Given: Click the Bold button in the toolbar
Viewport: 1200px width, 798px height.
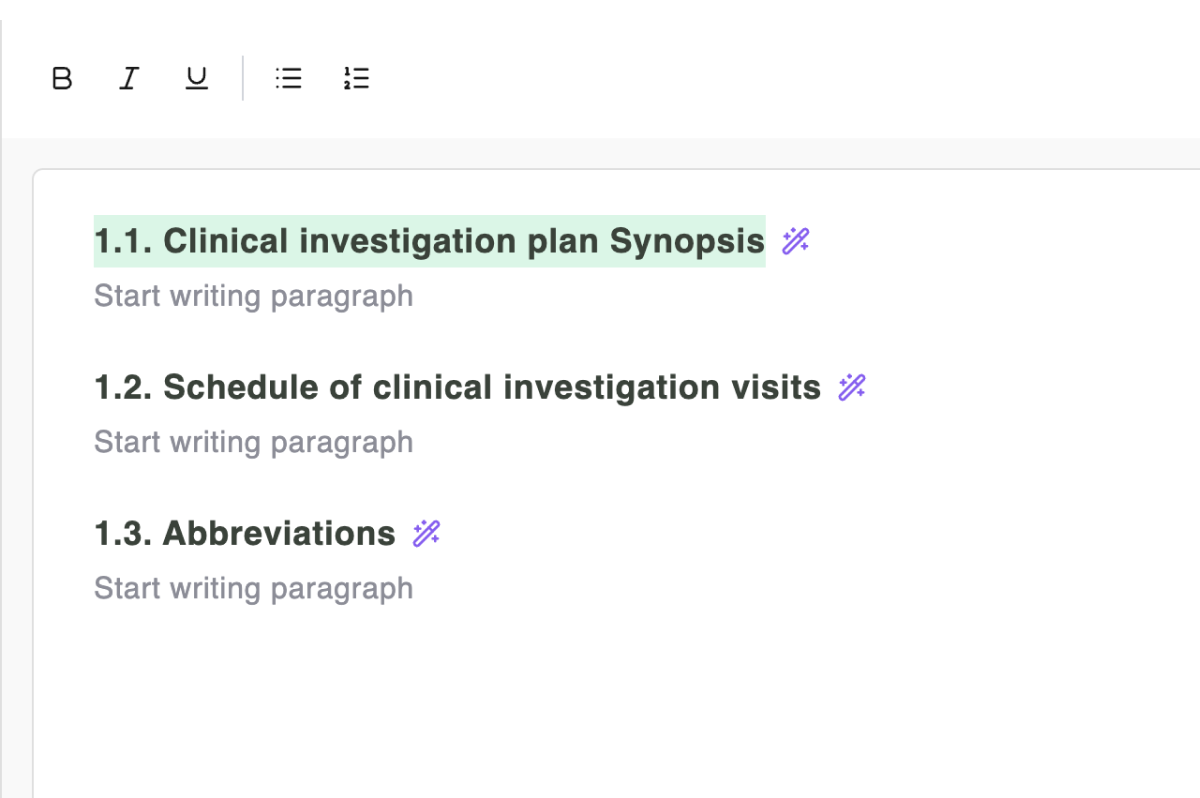Looking at the screenshot, I should (61, 78).
